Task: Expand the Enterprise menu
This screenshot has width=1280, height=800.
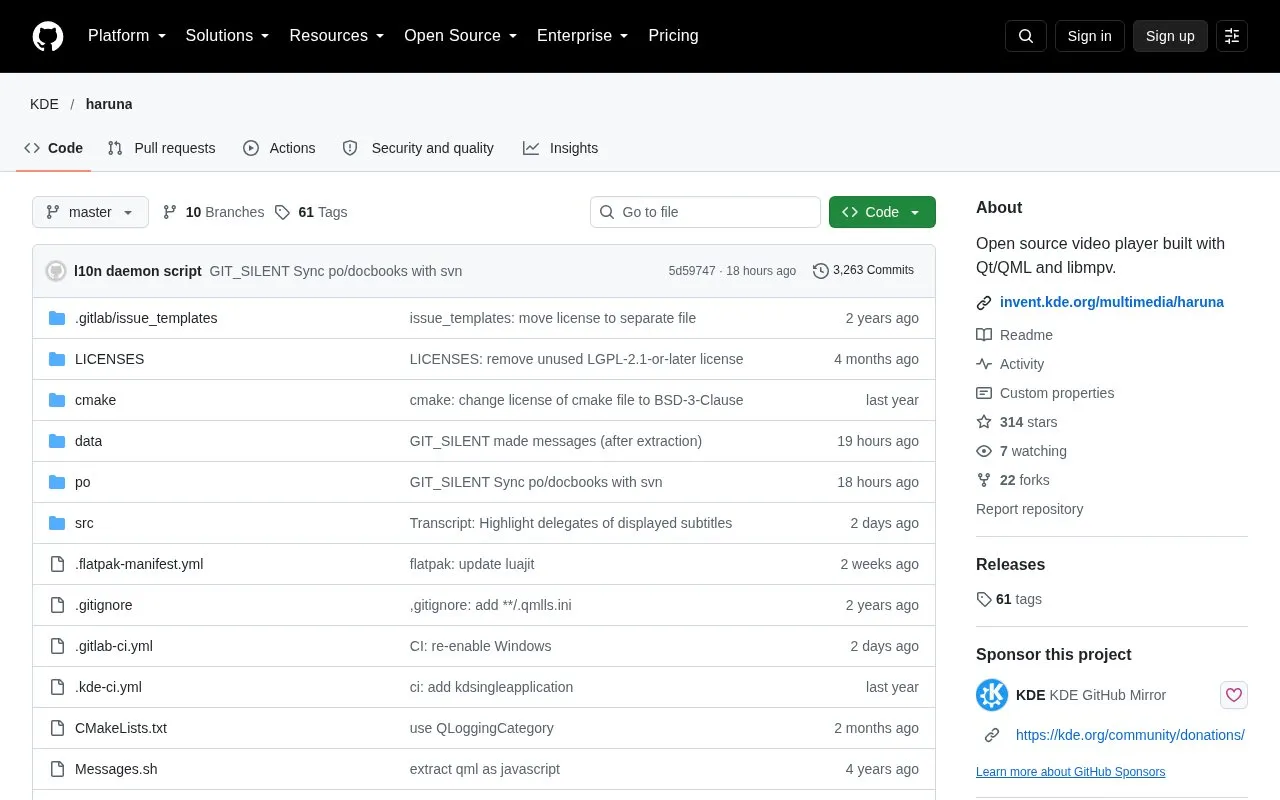Action: (x=583, y=36)
